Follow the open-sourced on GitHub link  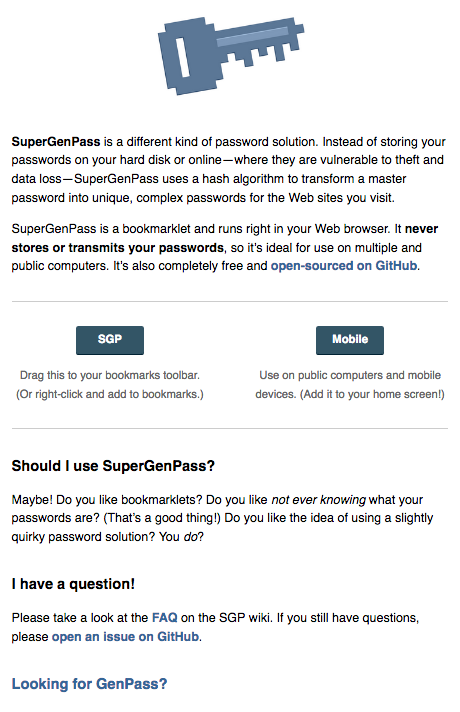coord(344,266)
